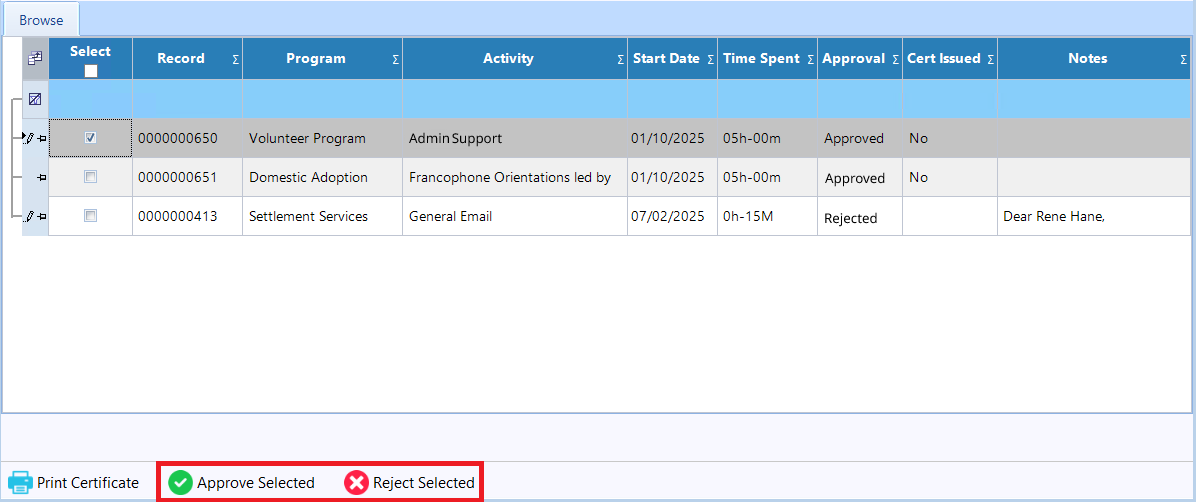The width and height of the screenshot is (1196, 502).
Task: Uncheck the checkbox for record 0000000650
Action: pyautogui.click(x=91, y=138)
